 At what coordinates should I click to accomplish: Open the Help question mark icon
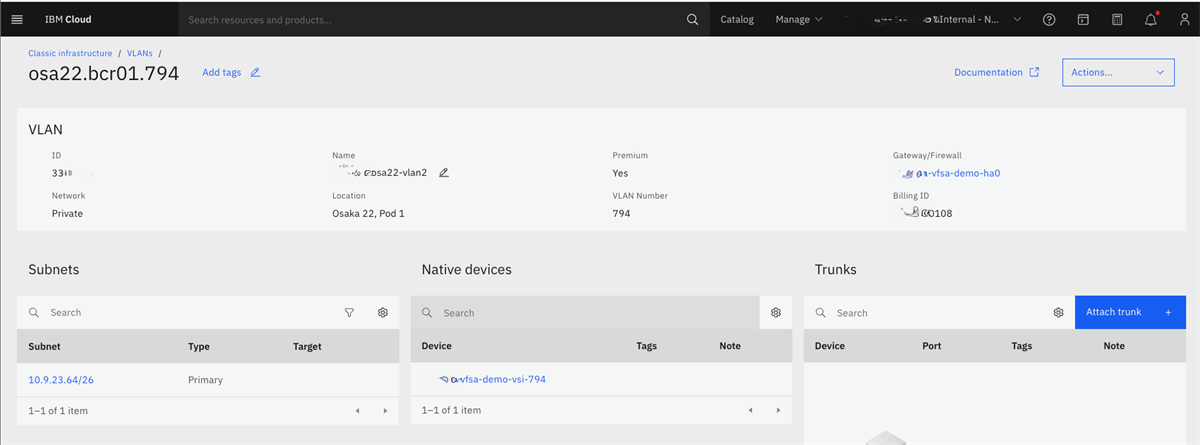coord(1049,19)
